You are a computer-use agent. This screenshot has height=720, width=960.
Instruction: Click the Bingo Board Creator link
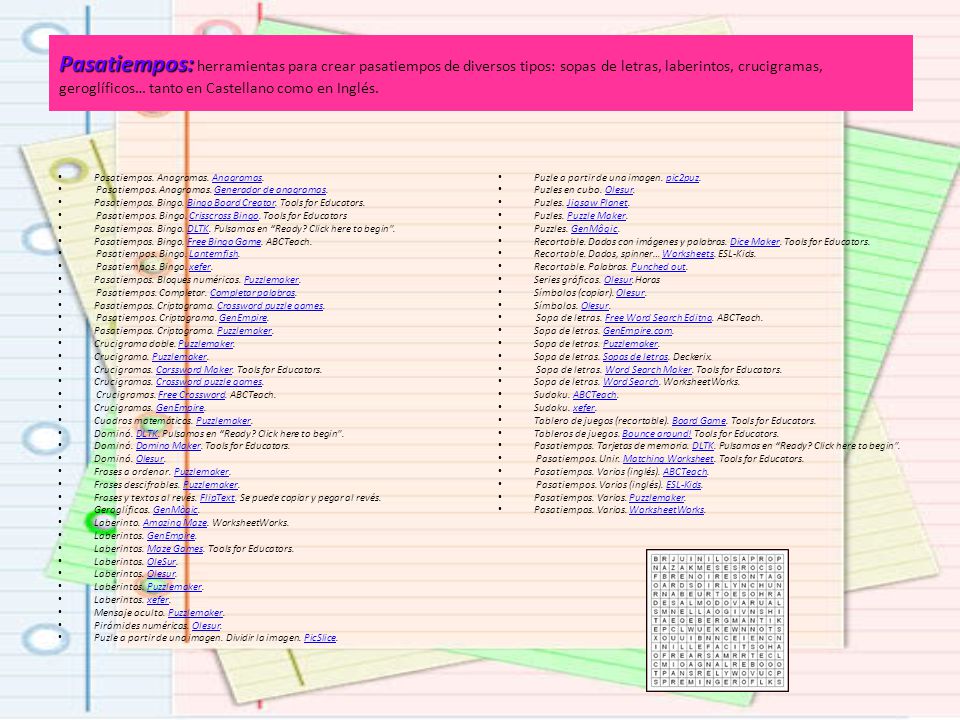tap(231, 203)
